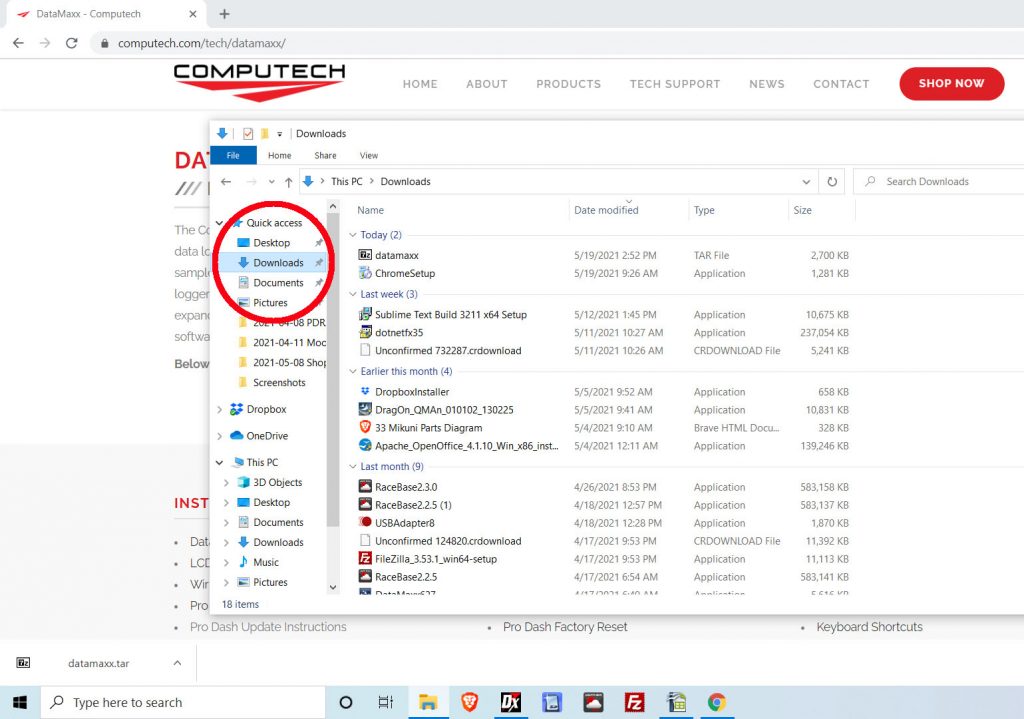Refresh the Downloads folder view
The height and width of the screenshot is (719, 1024).
832,182
